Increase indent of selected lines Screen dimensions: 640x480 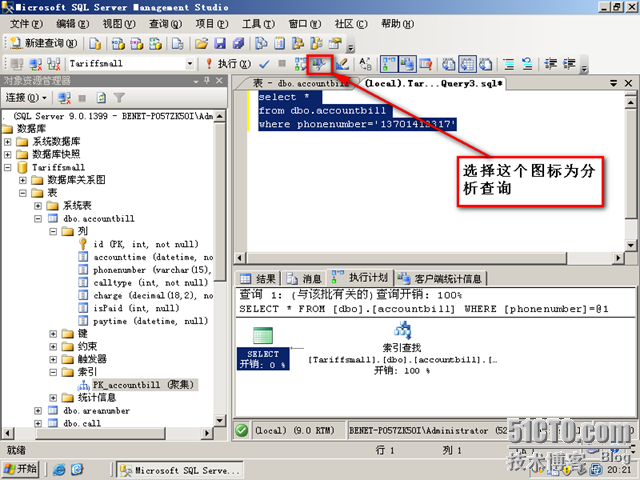569,64
